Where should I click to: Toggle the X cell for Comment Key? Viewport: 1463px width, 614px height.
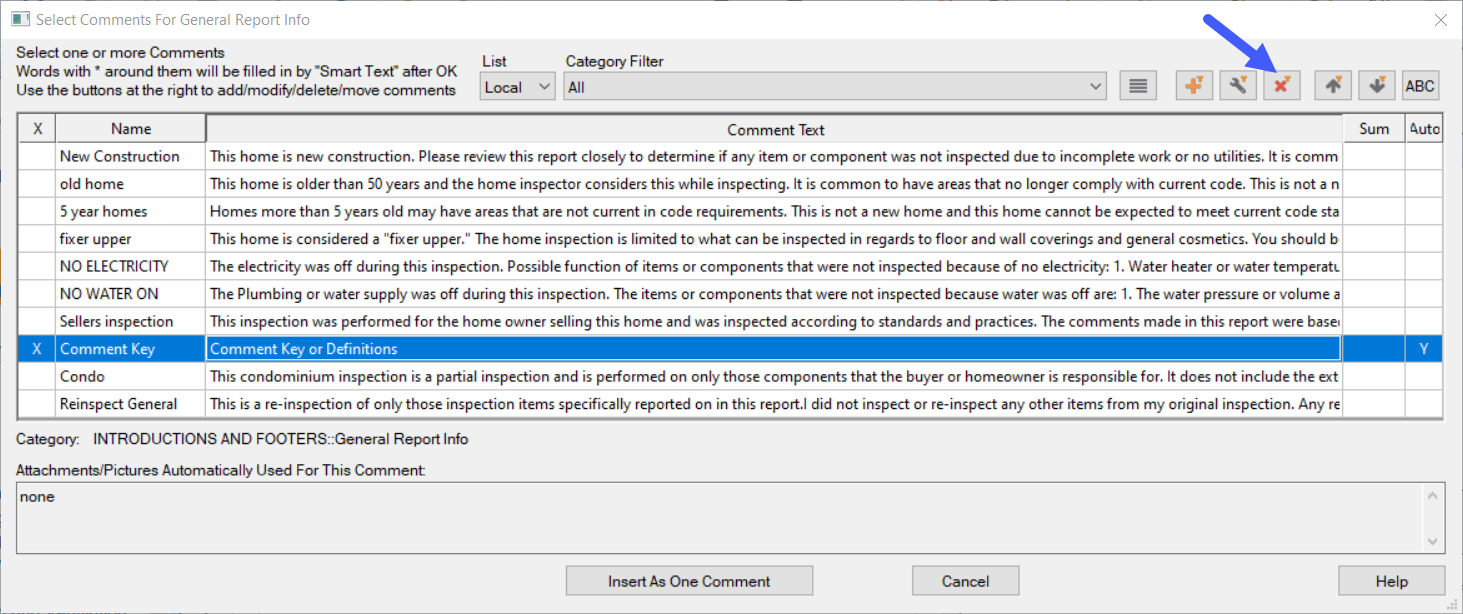point(37,349)
